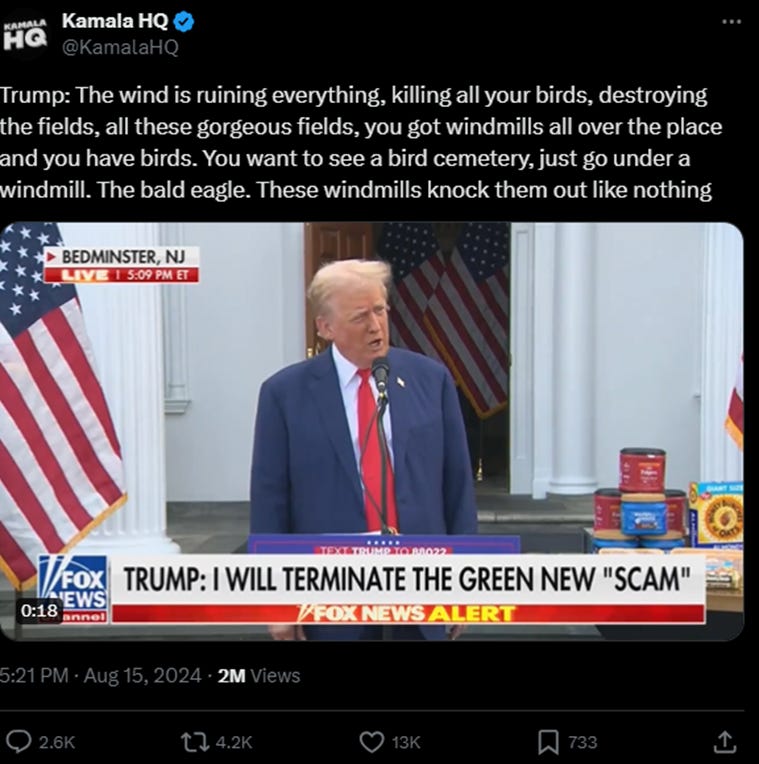The height and width of the screenshot is (764, 759).
Task: Click the 733 bookmarks count
Action: (x=583, y=742)
